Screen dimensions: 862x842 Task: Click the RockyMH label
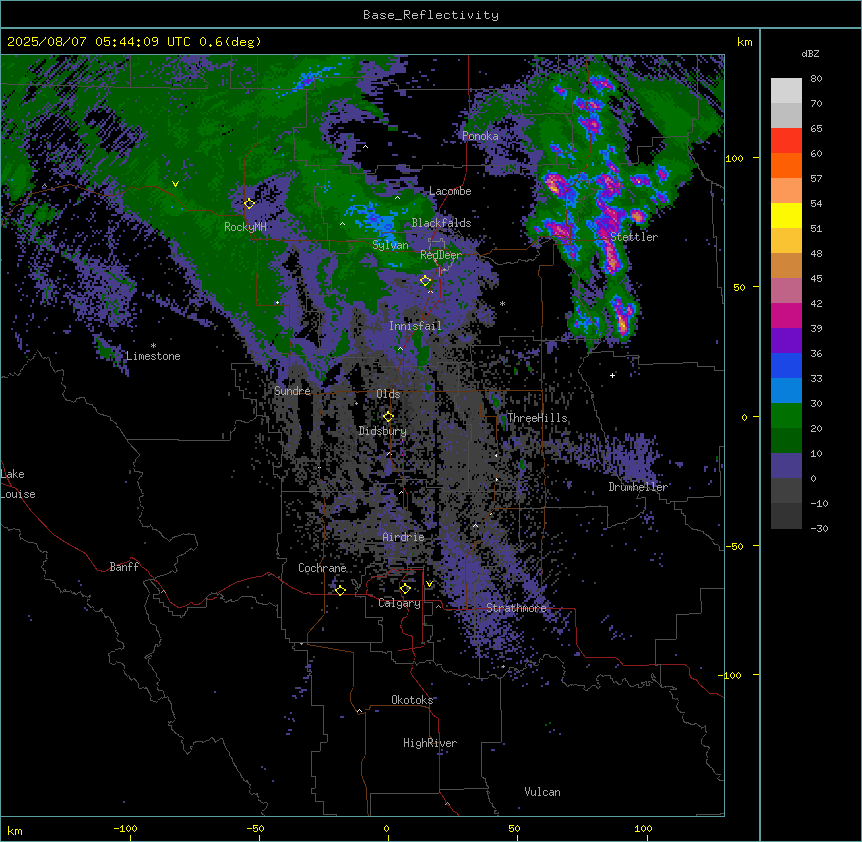click(245, 227)
